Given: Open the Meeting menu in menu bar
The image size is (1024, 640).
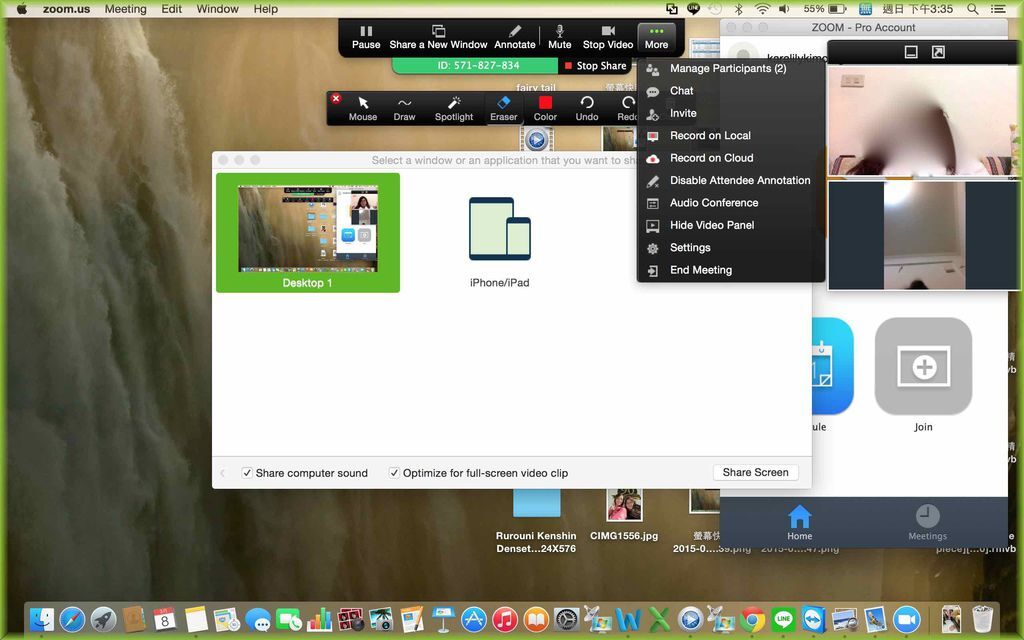Looking at the screenshot, I should [x=125, y=9].
